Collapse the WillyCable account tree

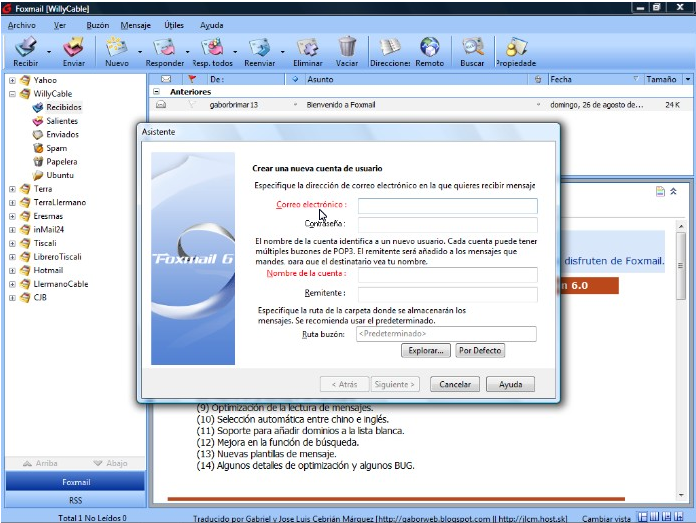point(12,94)
